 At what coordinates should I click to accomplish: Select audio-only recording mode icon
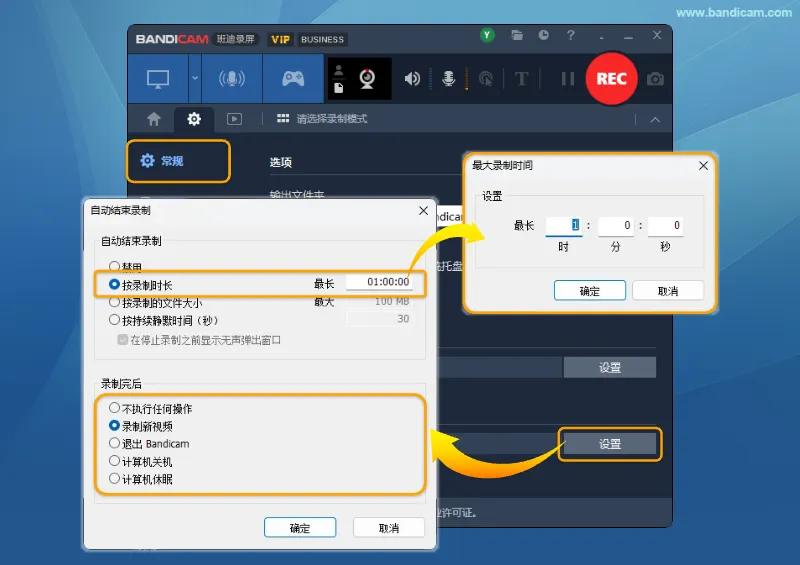coord(232,79)
